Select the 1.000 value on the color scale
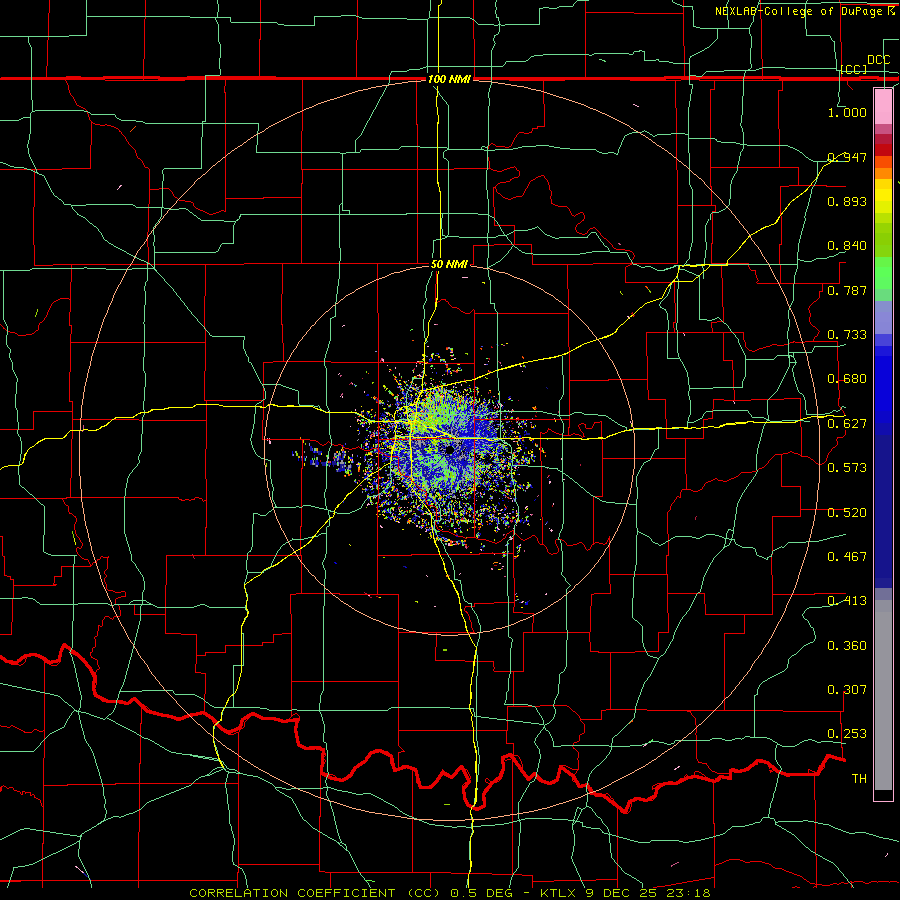 point(847,112)
